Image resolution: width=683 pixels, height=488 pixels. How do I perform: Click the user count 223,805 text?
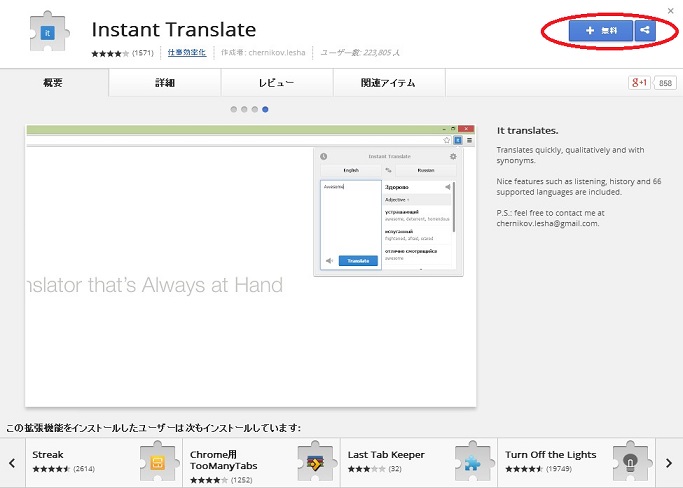point(360,53)
